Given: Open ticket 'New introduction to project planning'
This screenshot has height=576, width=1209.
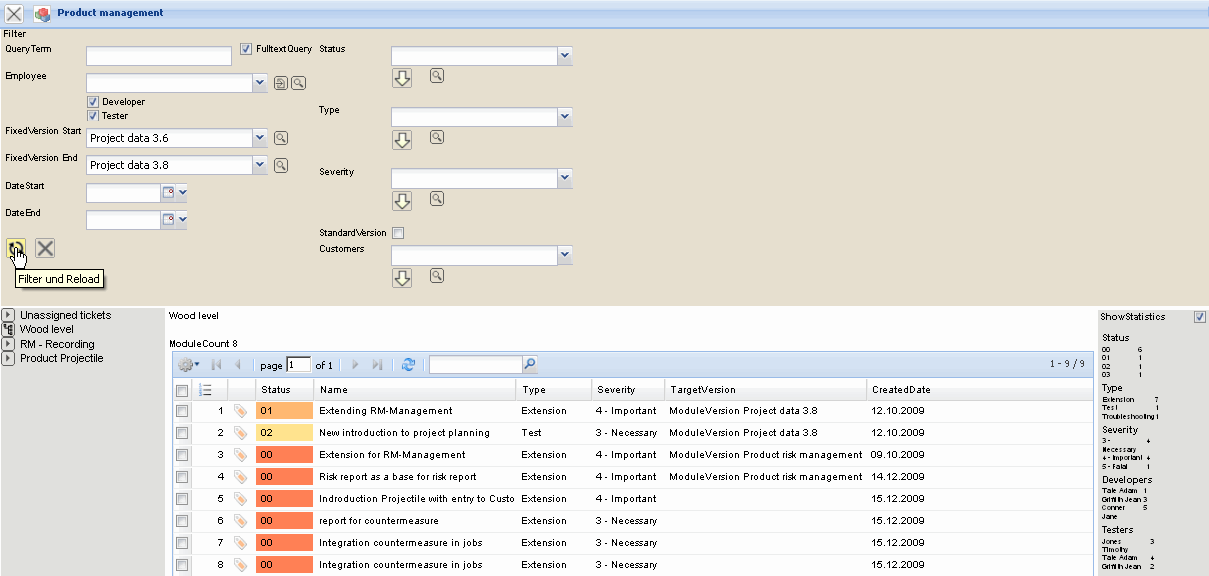Looking at the screenshot, I should pos(404,433).
